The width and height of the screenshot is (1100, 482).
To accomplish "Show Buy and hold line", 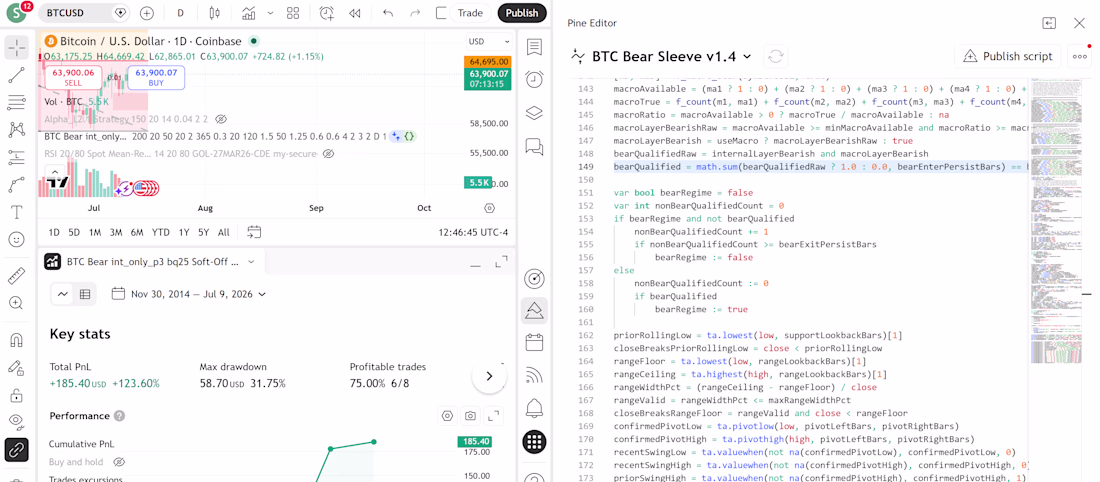I will tap(119, 462).
